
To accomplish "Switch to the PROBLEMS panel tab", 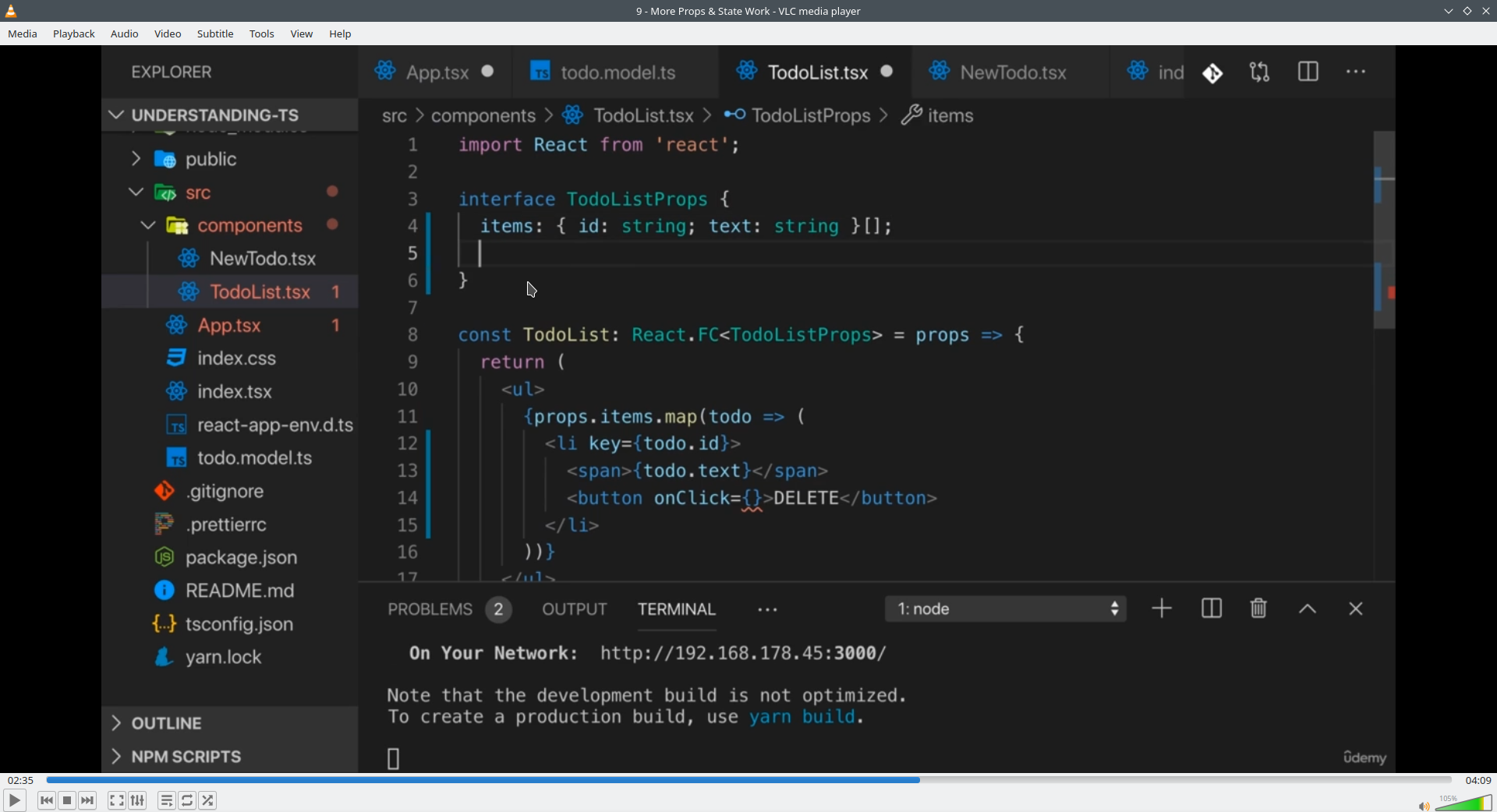I will point(449,610).
